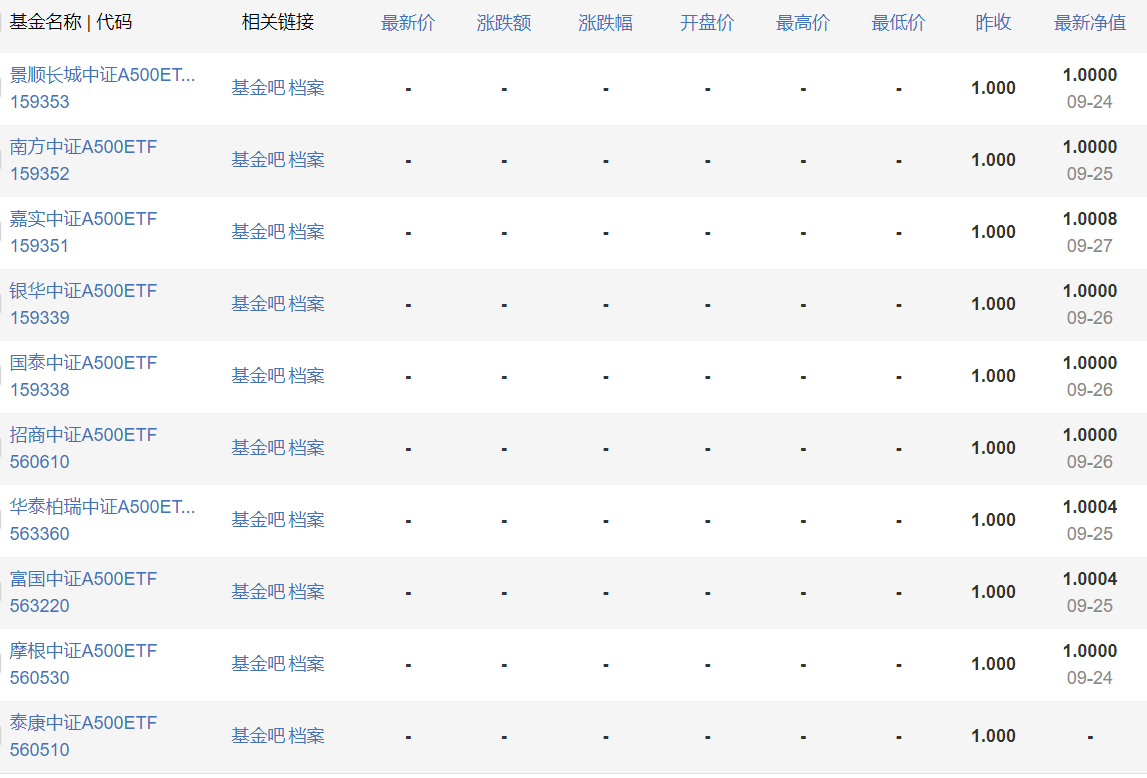Open the 泰康中证A500ETF fund name link
This screenshot has width=1147, height=778.
click(x=83, y=723)
